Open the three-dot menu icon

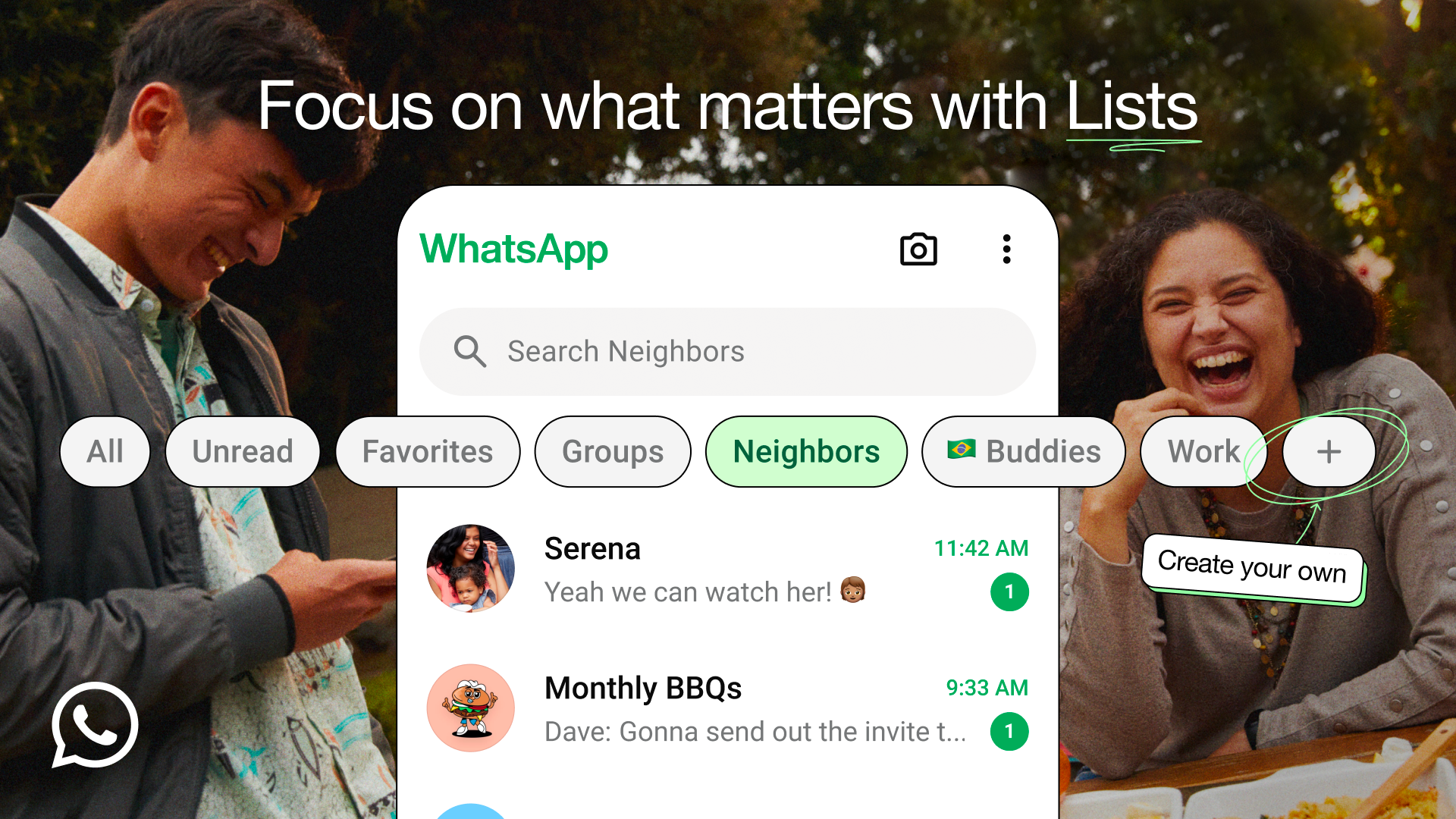pos(1007,250)
